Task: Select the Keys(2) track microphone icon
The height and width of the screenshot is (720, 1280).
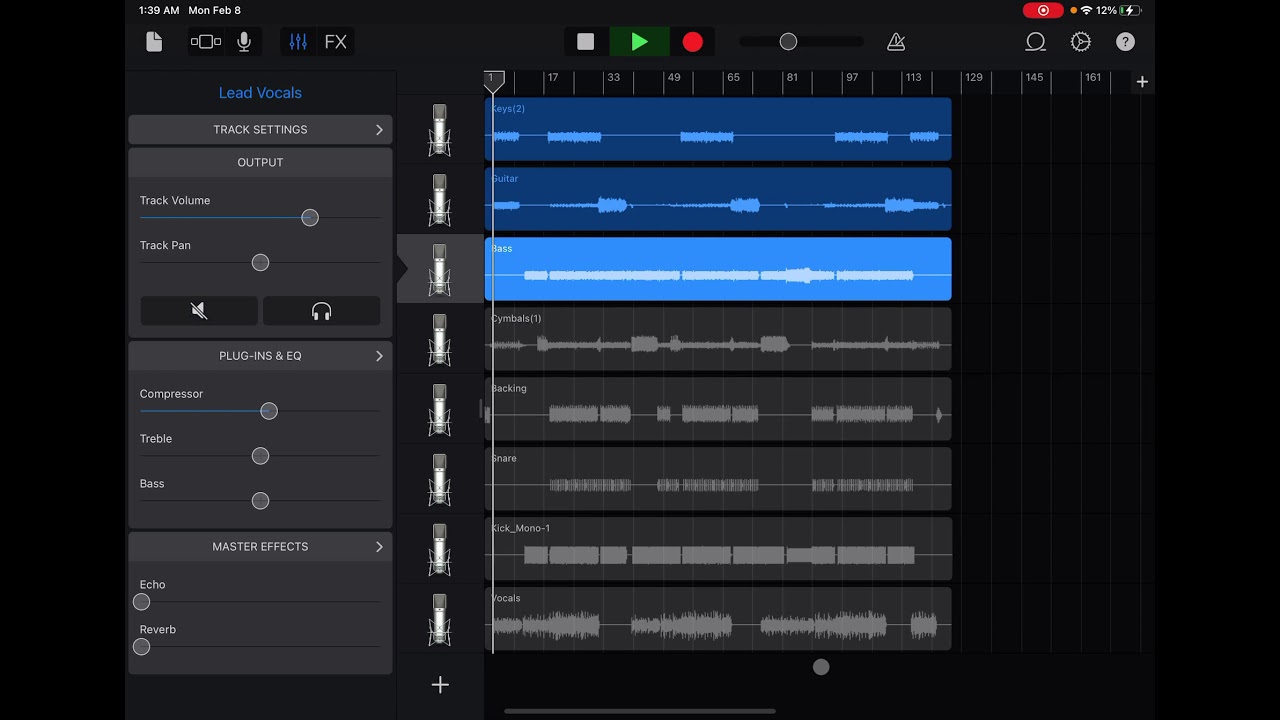Action: 440,130
